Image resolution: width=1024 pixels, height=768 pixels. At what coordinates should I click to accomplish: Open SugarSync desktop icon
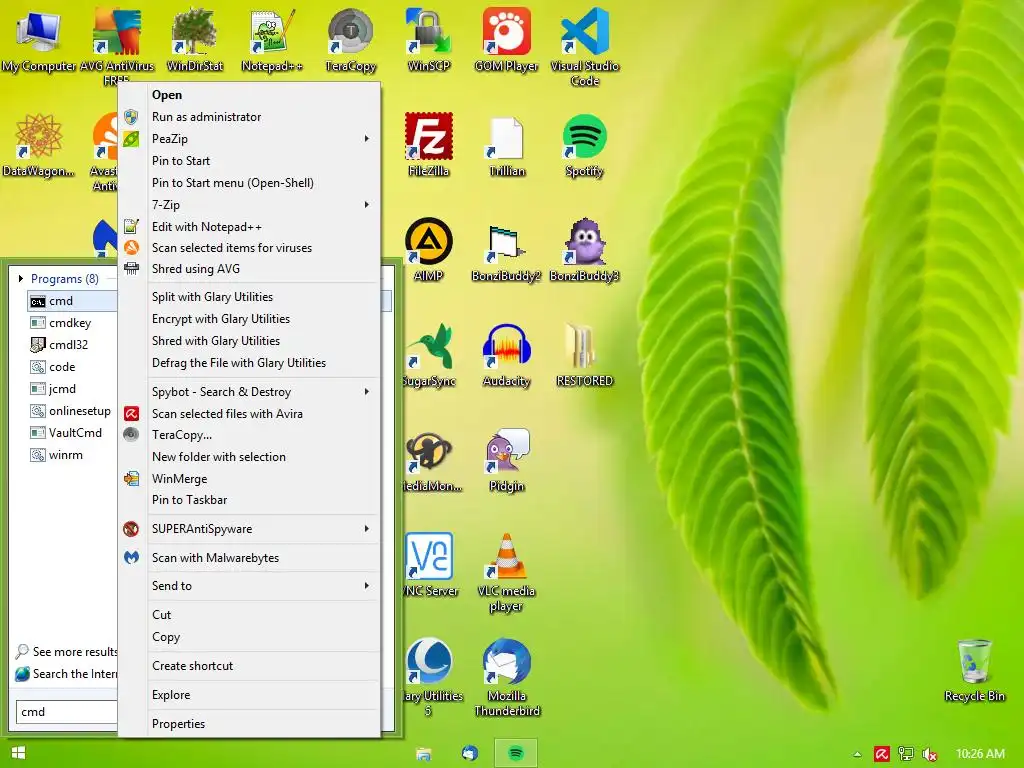430,355
